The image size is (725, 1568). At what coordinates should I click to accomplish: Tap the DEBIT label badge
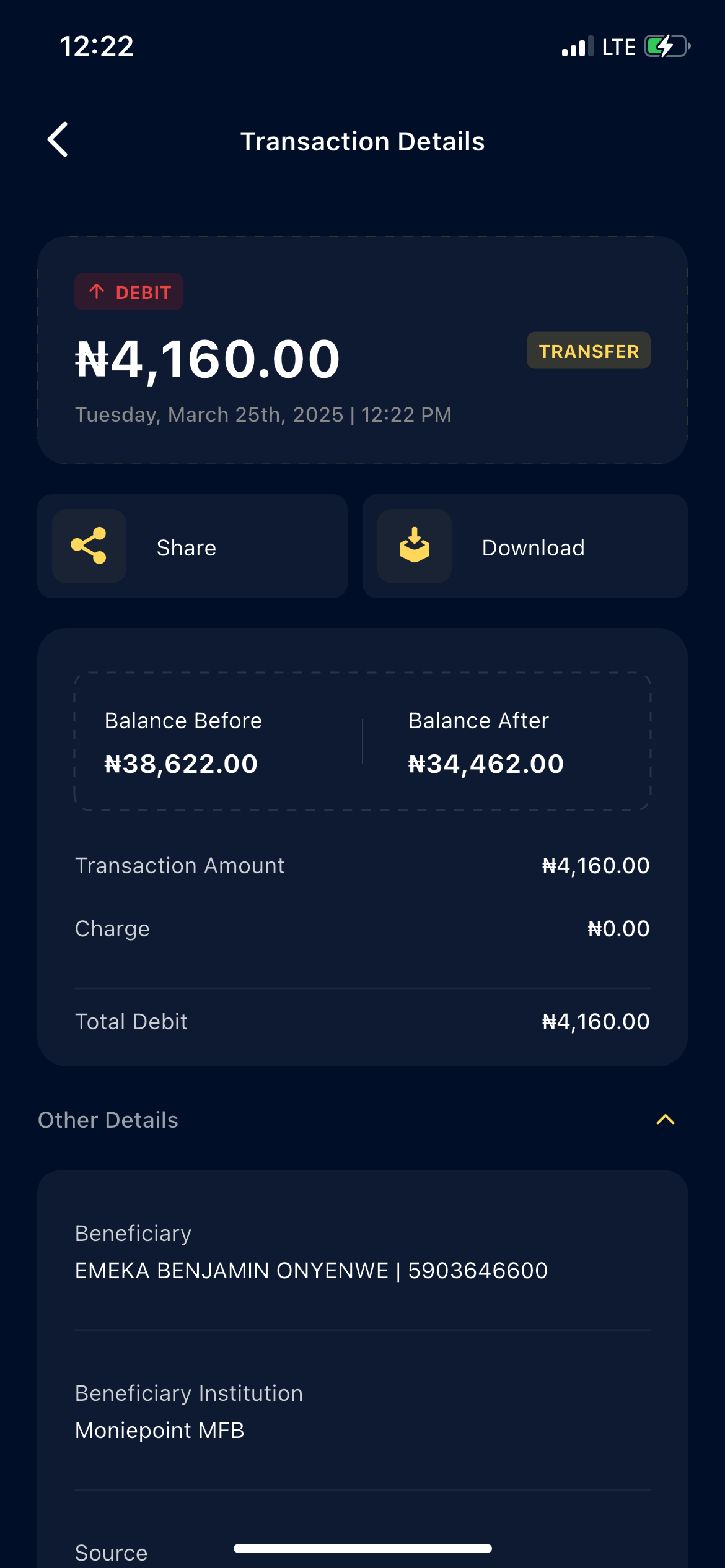point(129,292)
